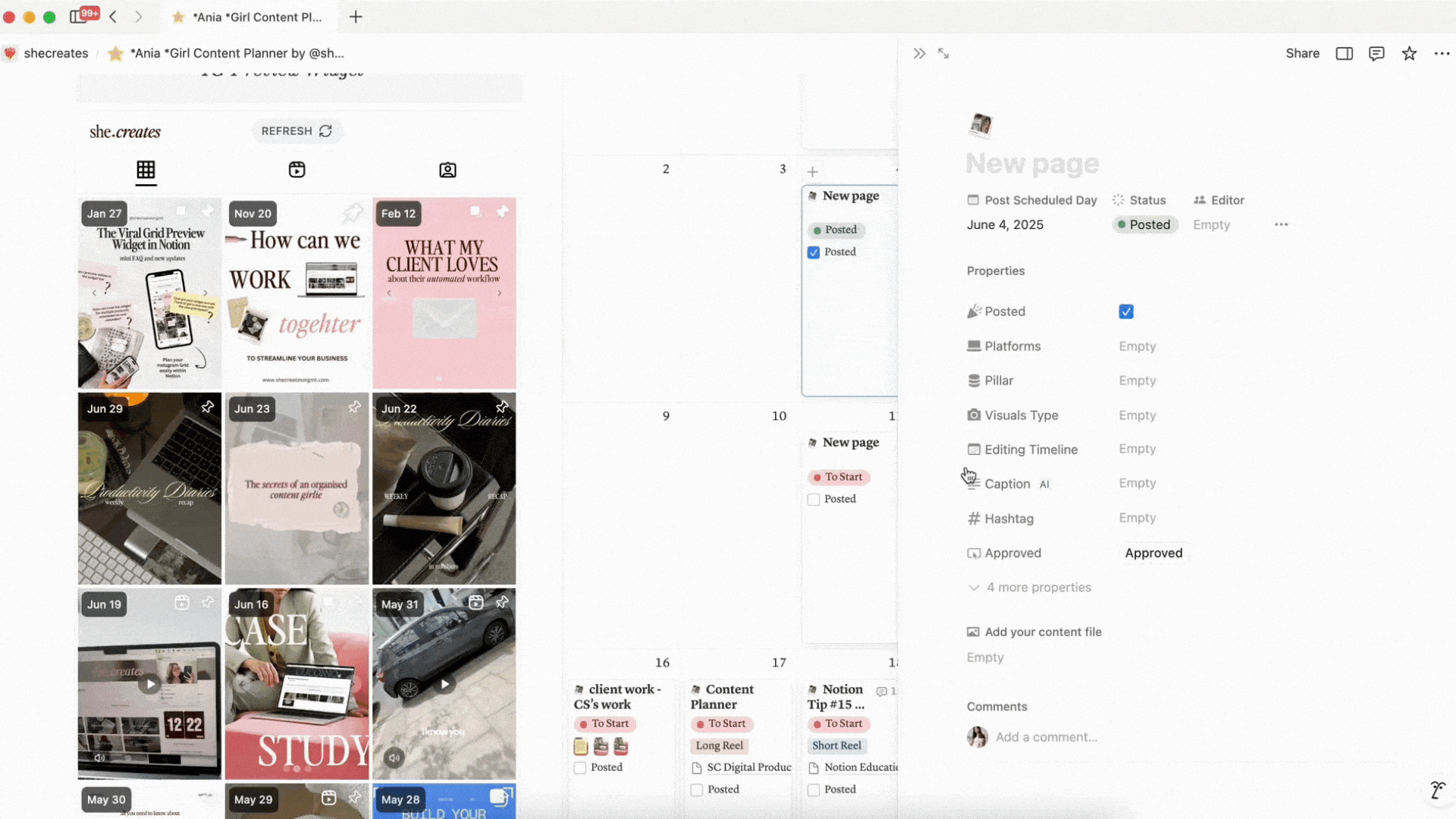The width and height of the screenshot is (1456, 819).
Task: Uncheck the Posted property checkbox
Action: (1126, 311)
